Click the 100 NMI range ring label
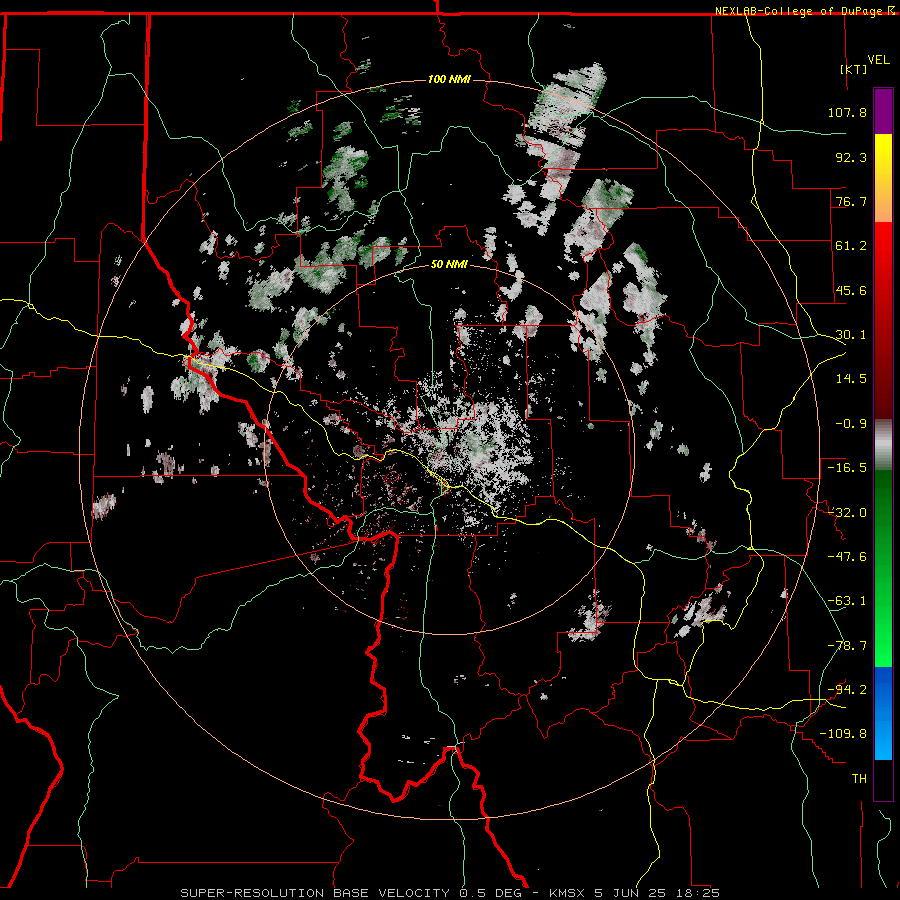 click(x=449, y=79)
